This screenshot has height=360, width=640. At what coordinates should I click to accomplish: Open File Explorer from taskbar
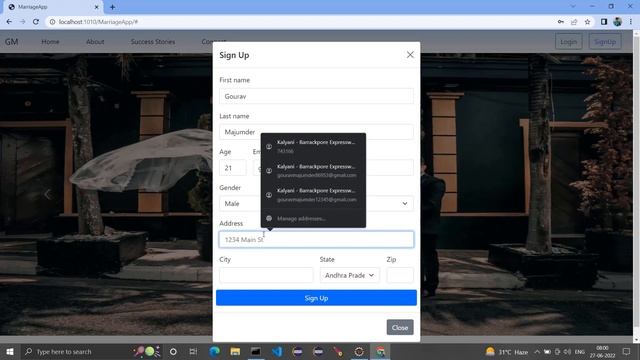click(235, 351)
